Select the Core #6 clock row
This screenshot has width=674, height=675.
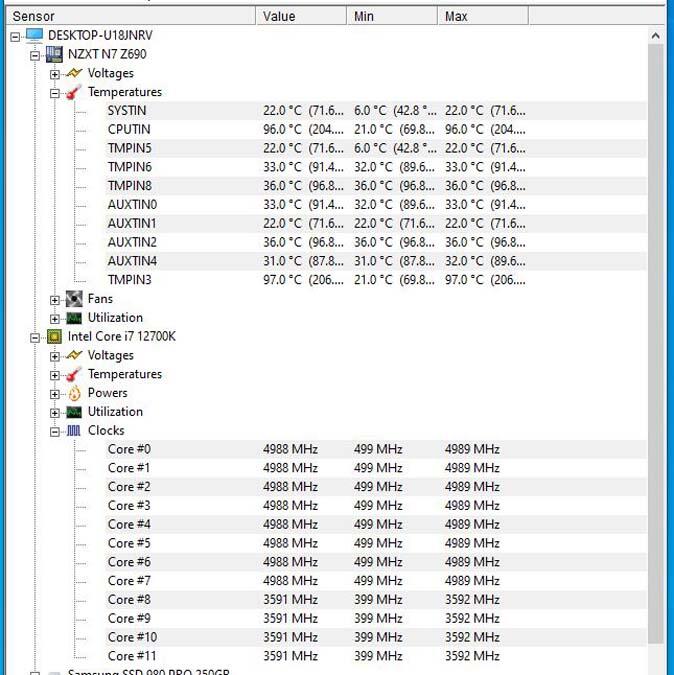(x=376, y=562)
